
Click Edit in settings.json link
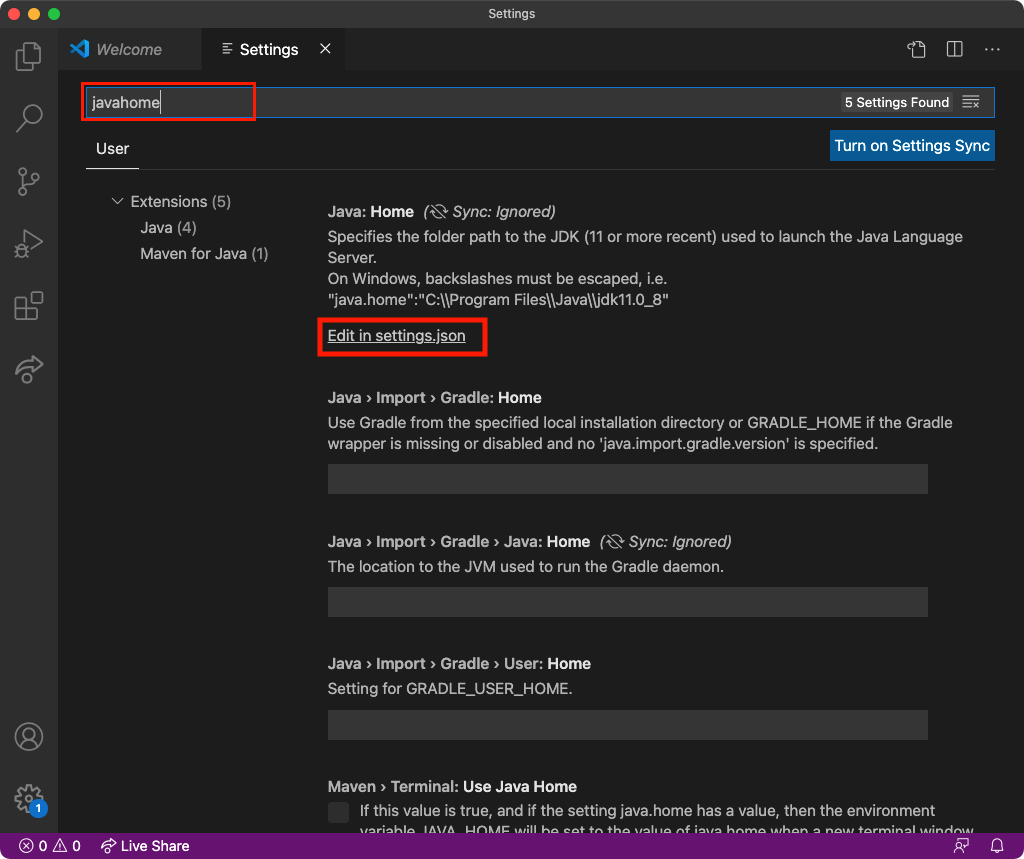396,336
